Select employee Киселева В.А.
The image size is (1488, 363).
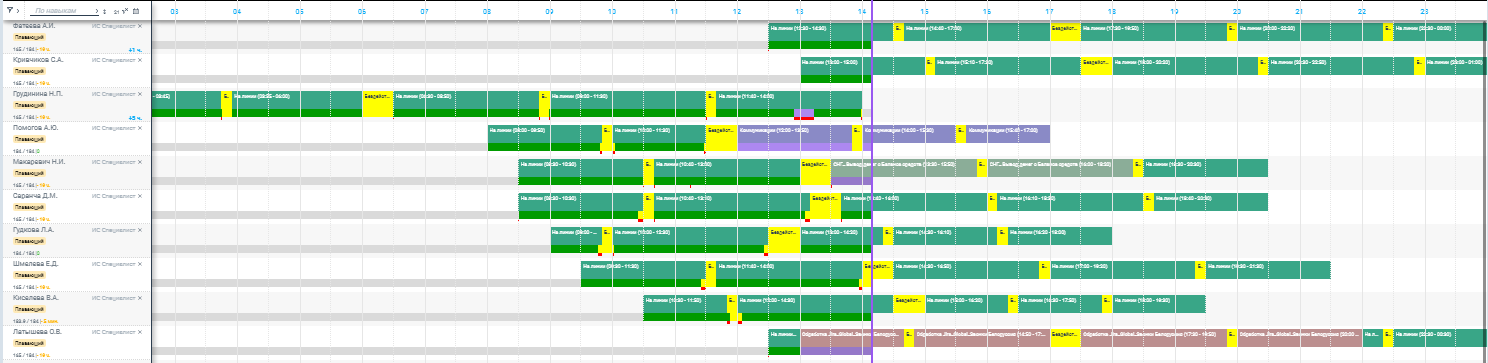35,298
